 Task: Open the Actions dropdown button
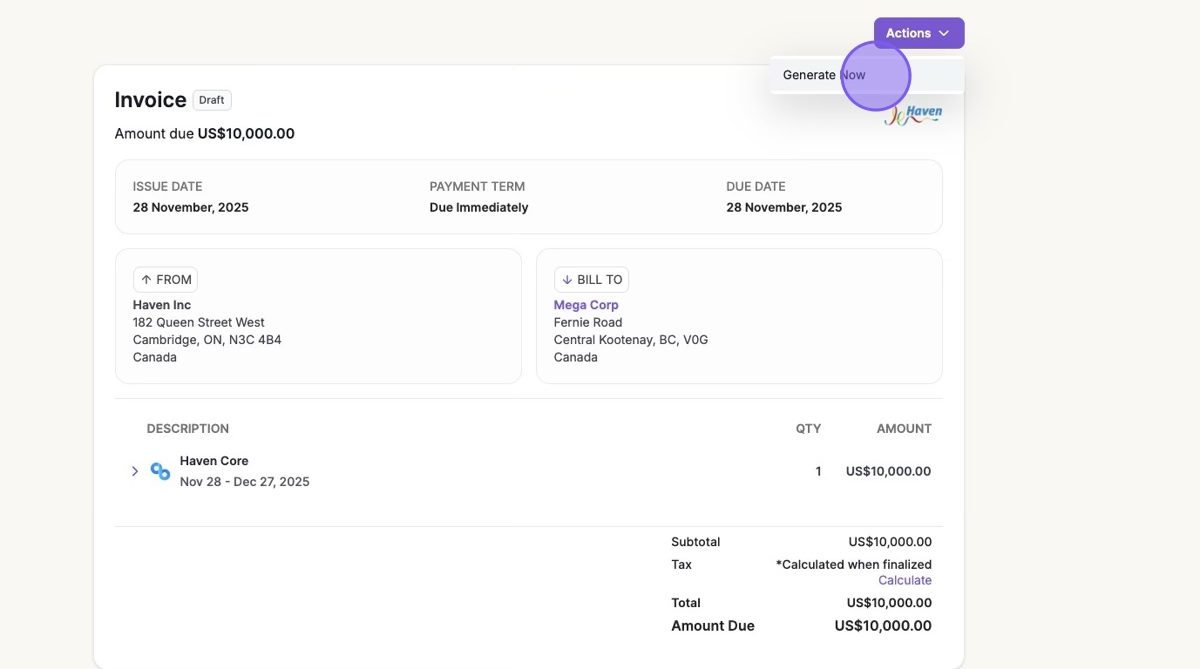tap(918, 33)
